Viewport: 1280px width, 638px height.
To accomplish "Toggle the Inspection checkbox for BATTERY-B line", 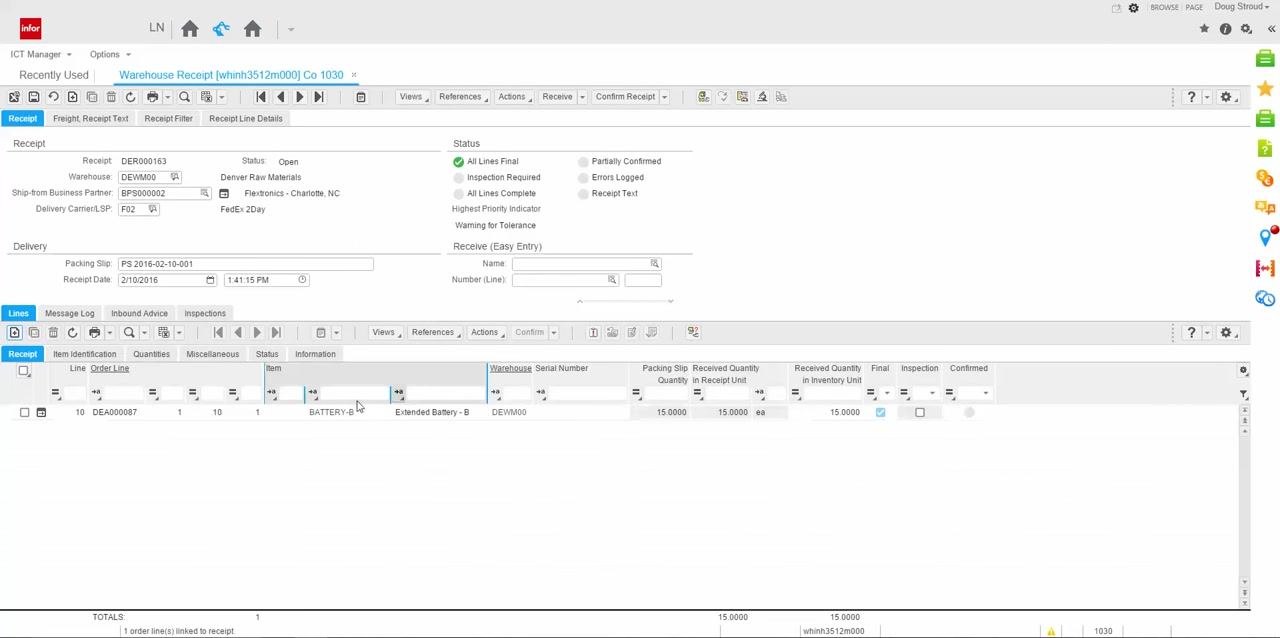I will coord(920,412).
